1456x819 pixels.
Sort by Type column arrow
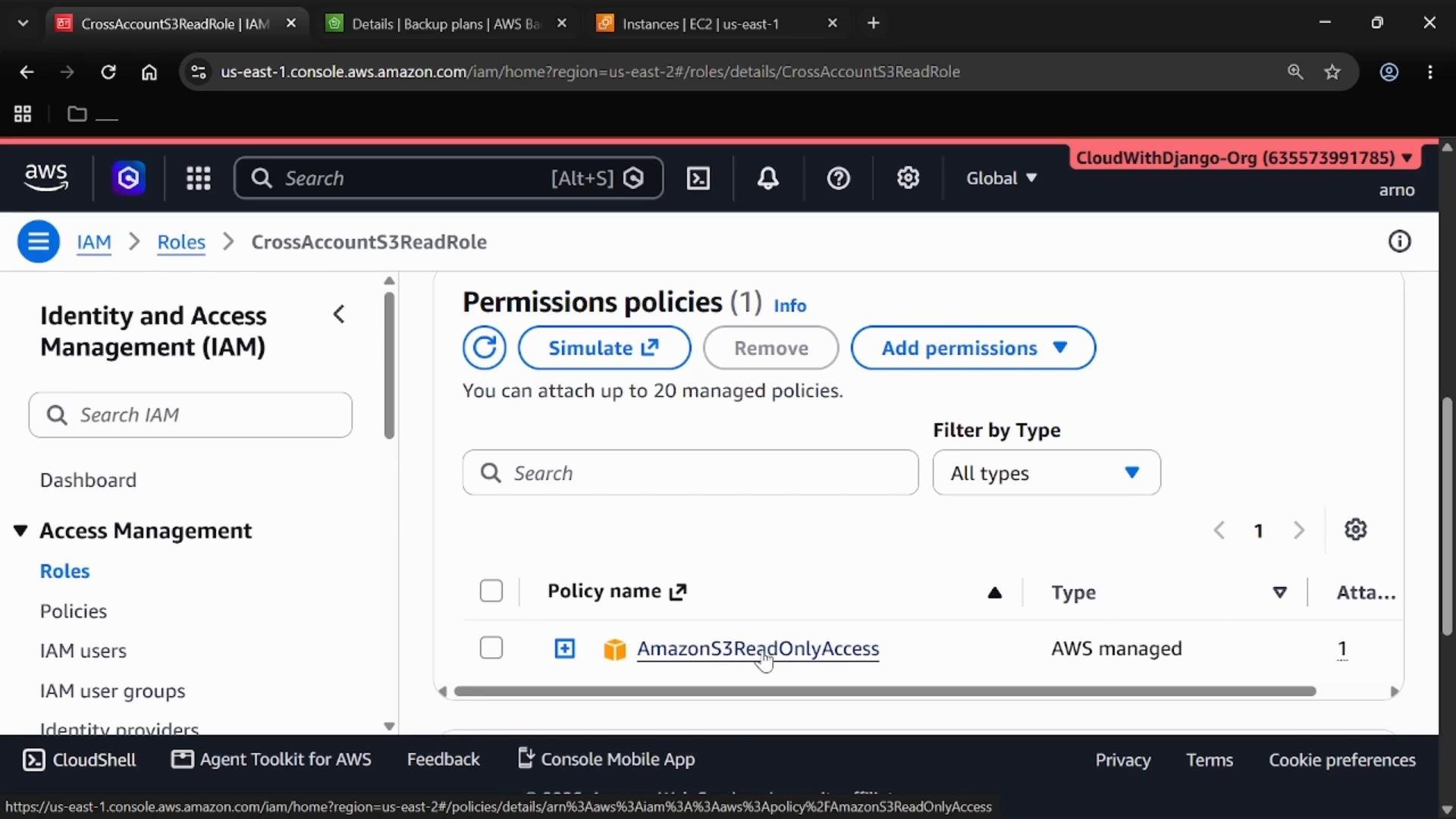(x=1280, y=592)
